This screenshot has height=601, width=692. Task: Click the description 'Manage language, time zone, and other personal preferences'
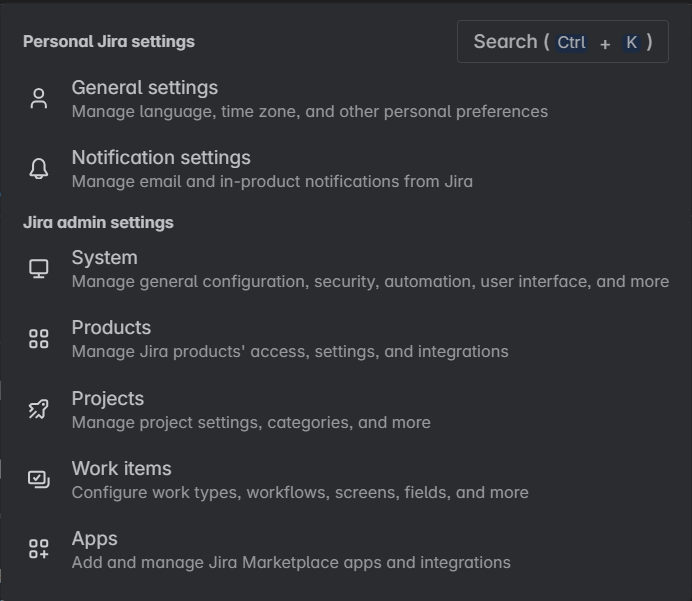click(310, 112)
